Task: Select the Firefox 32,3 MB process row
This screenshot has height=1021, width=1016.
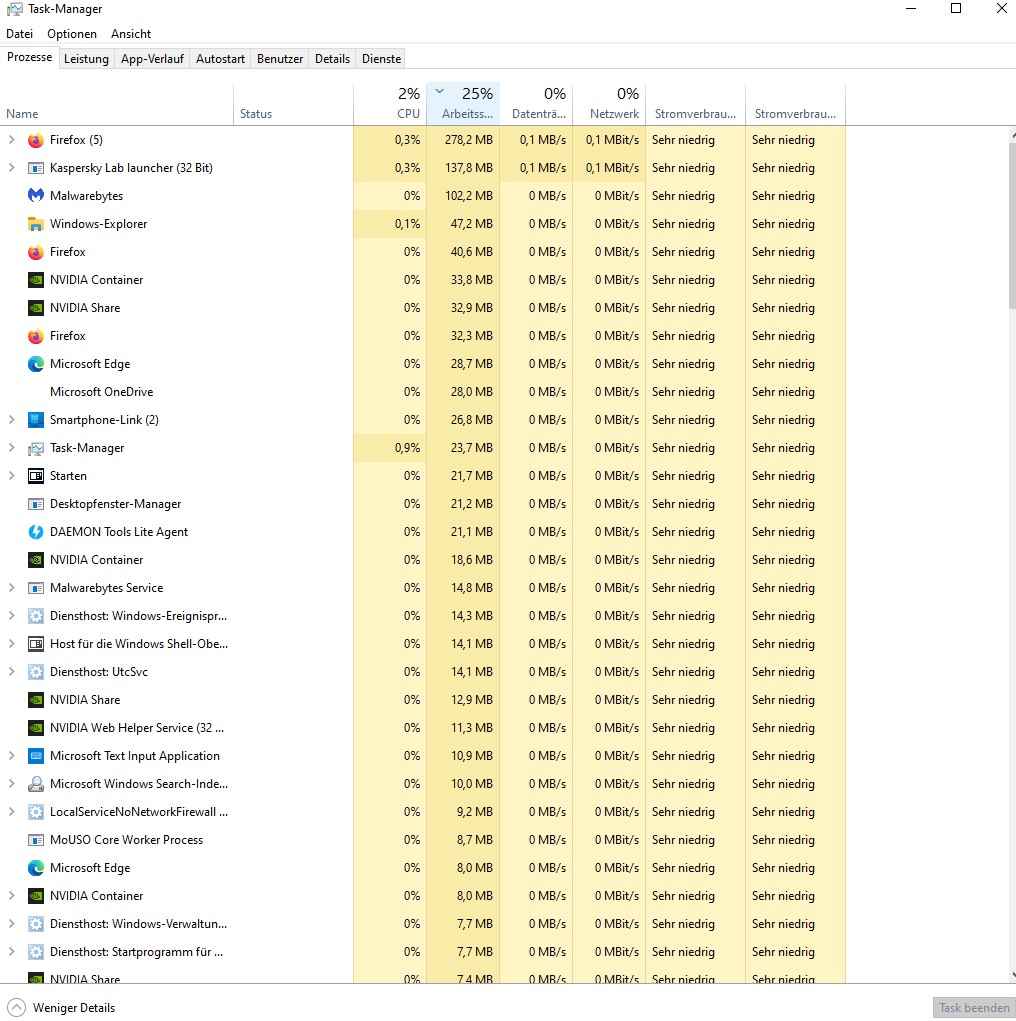Action: click(x=423, y=336)
